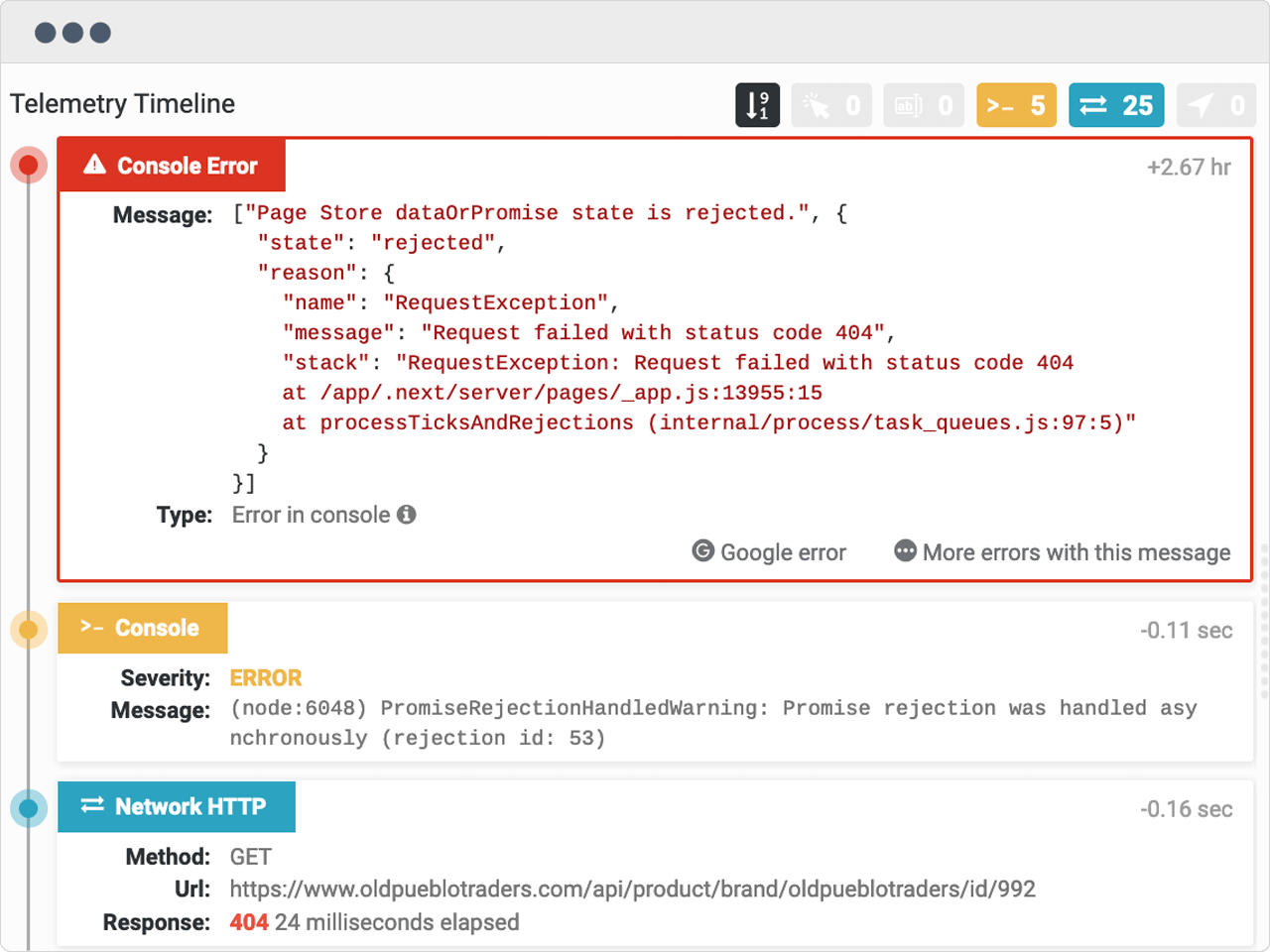
Task: Click the ERROR severity value
Action: [266, 678]
